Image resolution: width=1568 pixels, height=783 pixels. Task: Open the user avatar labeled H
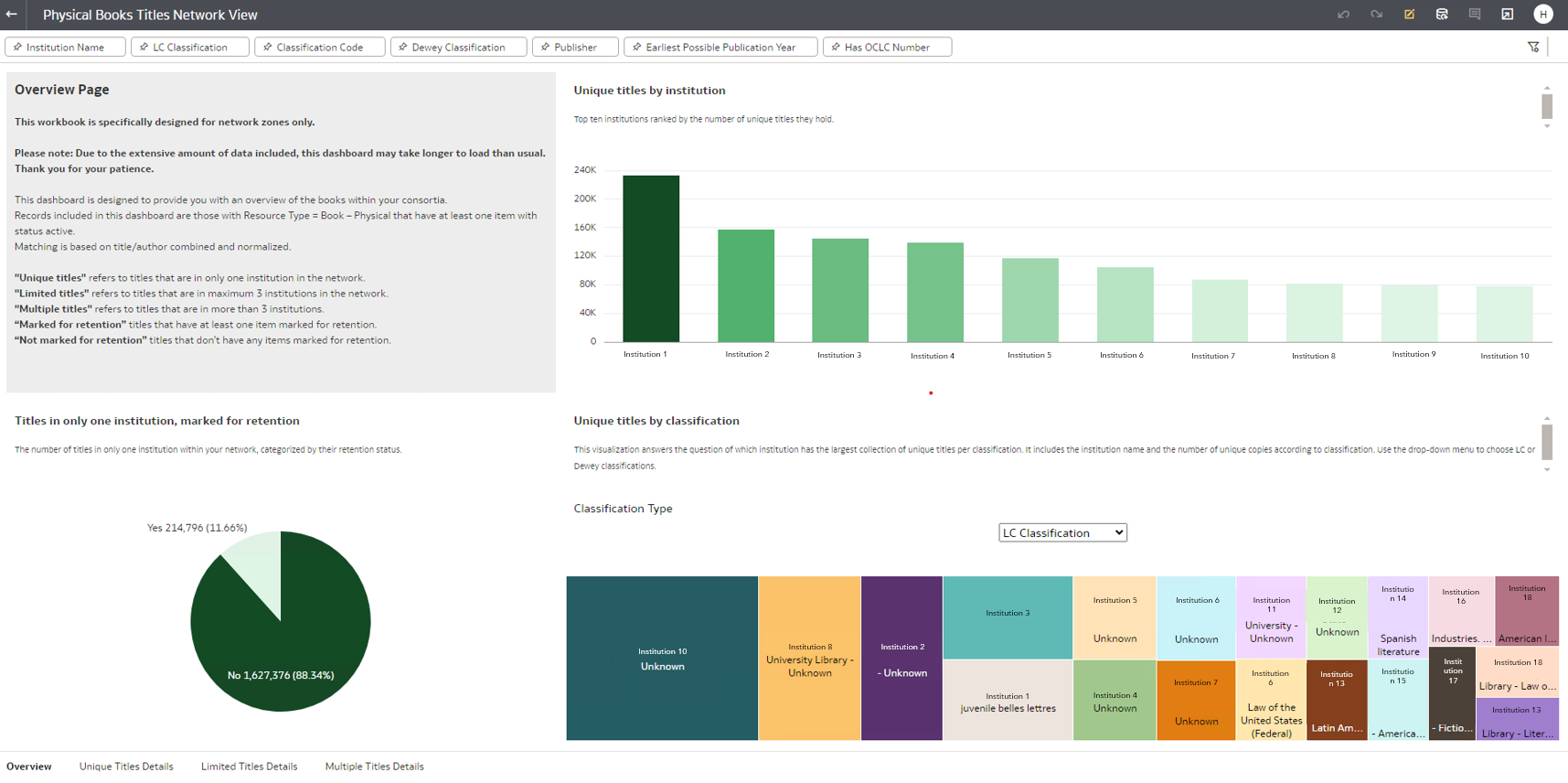(1543, 15)
